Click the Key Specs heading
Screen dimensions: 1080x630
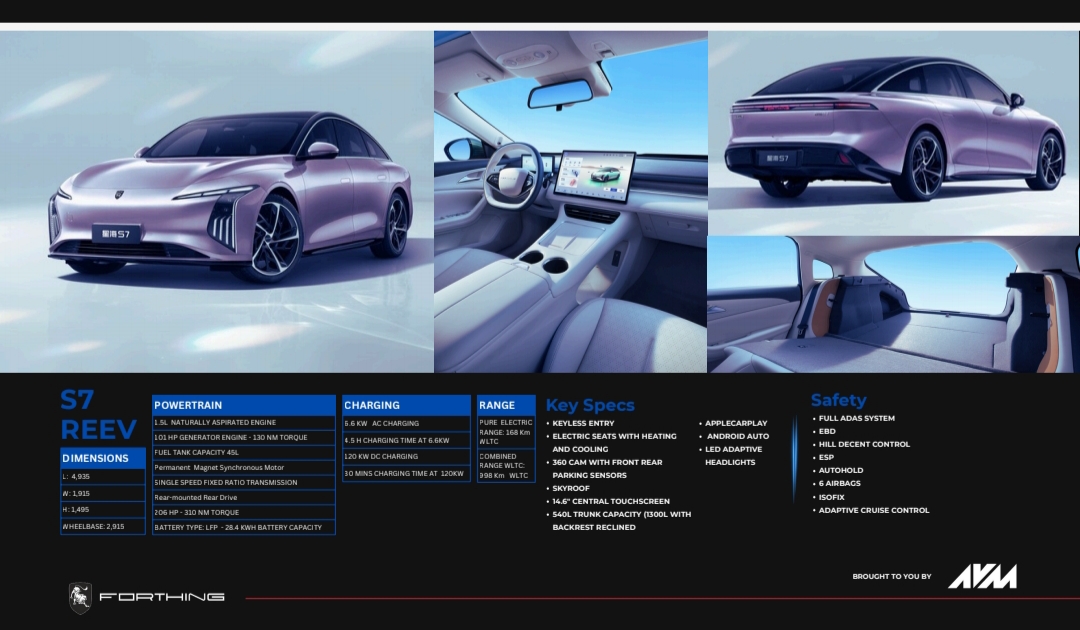pos(590,405)
